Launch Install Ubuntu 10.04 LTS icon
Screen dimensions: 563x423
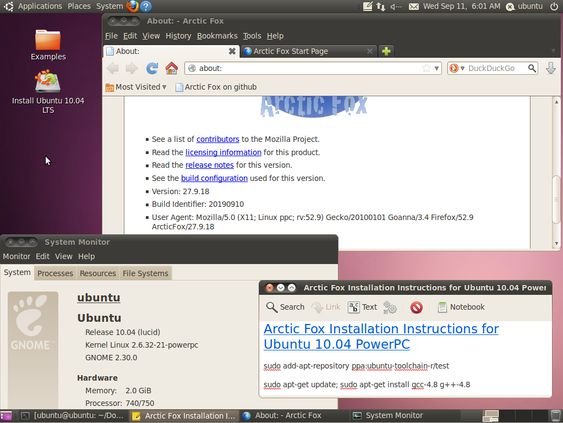click(x=48, y=92)
